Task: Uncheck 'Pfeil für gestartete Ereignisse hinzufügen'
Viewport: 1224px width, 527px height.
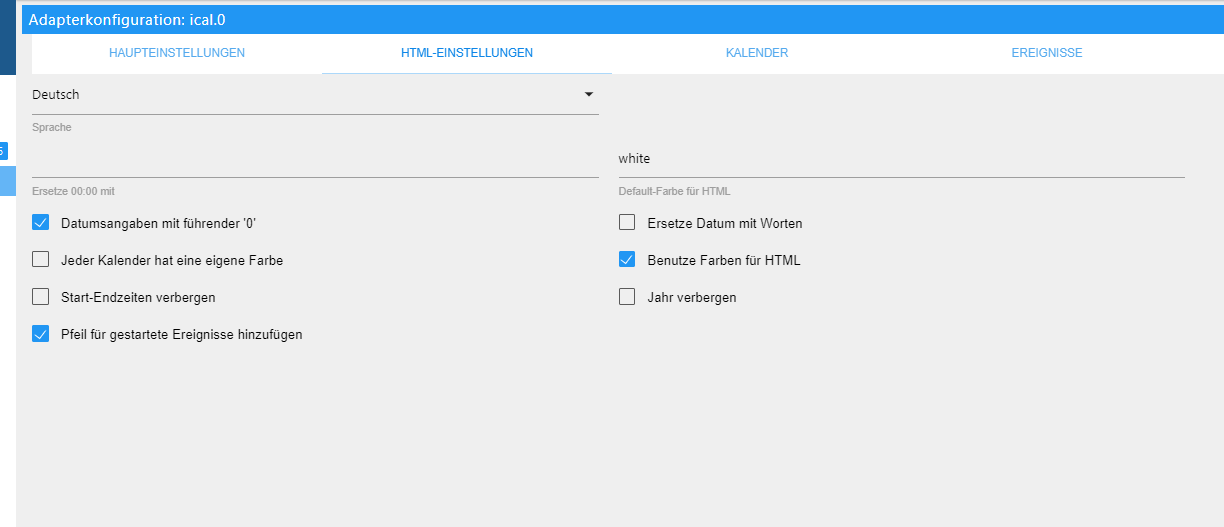Action: pos(41,334)
